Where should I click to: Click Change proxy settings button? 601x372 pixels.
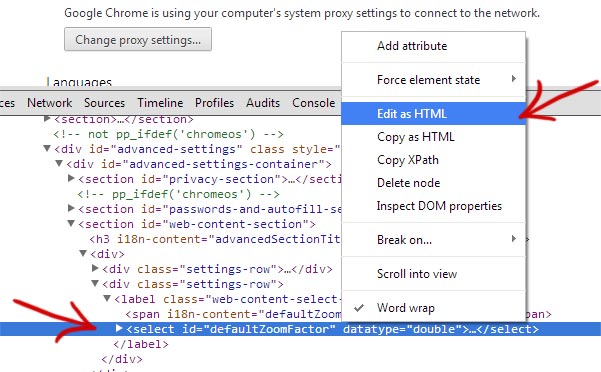(x=138, y=39)
